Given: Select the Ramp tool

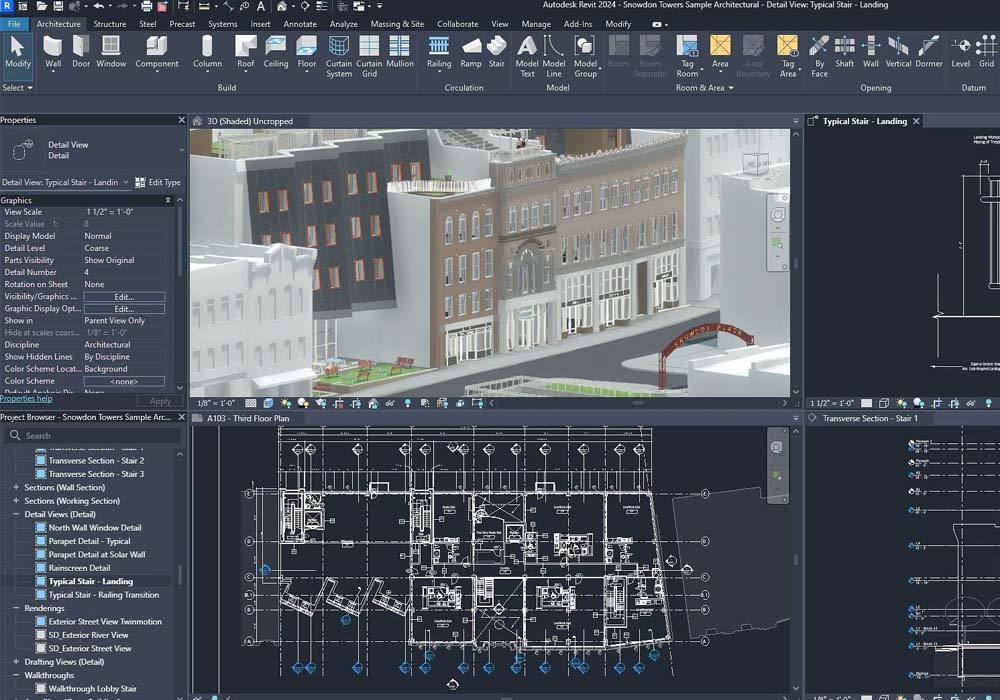Looking at the screenshot, I should point(471,52).
